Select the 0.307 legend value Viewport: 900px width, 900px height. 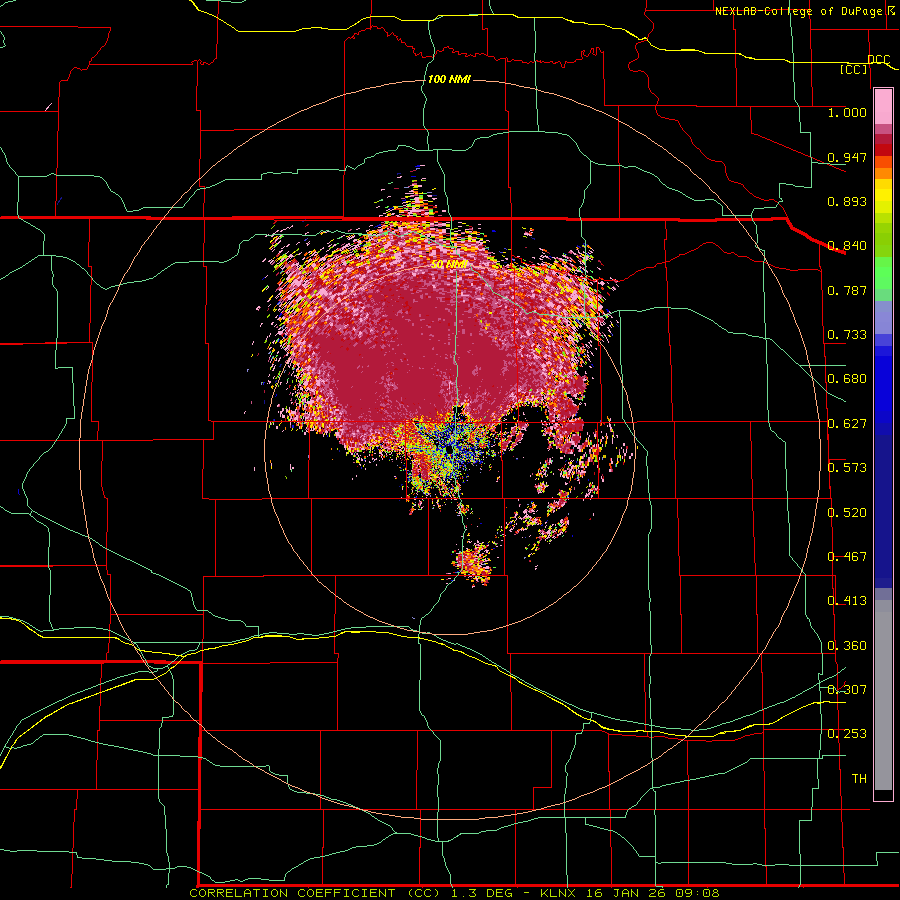847,689
